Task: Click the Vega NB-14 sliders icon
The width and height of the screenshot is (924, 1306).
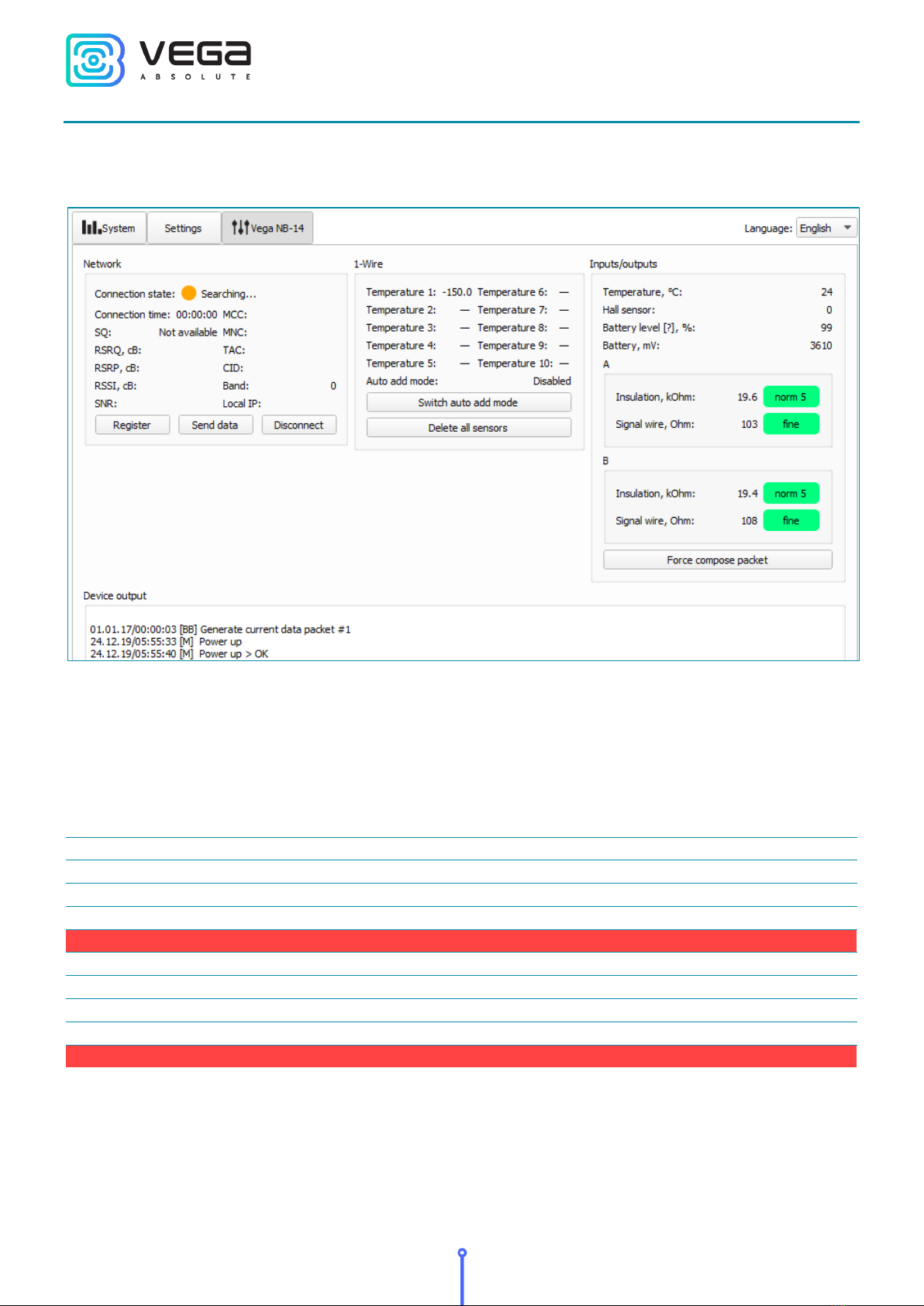Action: point(240,227)
